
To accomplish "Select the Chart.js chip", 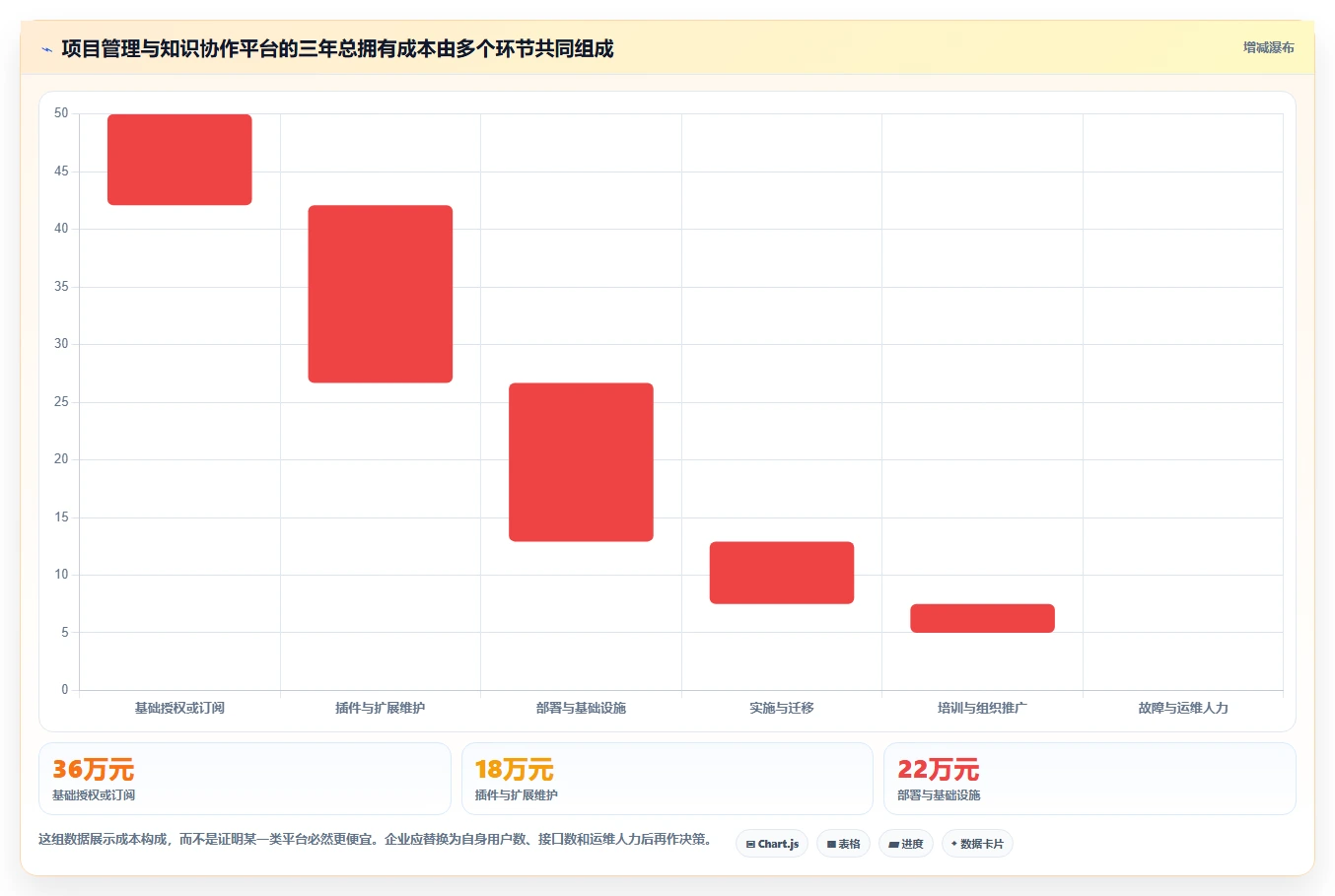I will pyautogui.click(x=772, y=844).
